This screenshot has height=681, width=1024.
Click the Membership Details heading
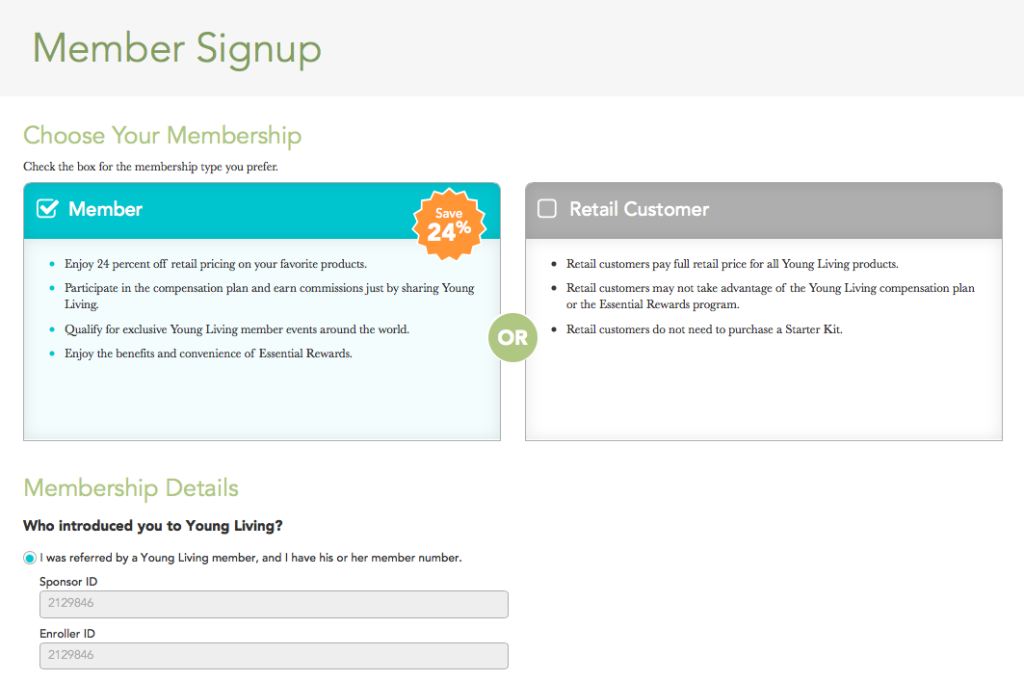[130, 488]
